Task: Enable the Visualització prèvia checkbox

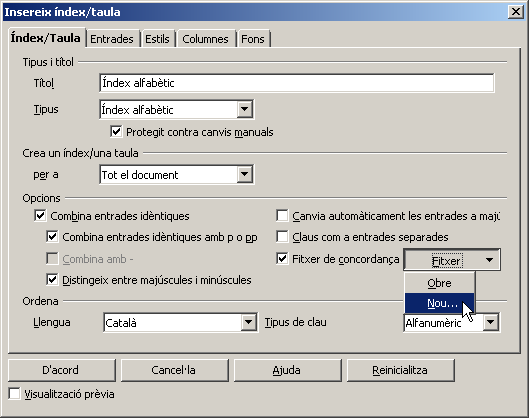Action: 15,394
